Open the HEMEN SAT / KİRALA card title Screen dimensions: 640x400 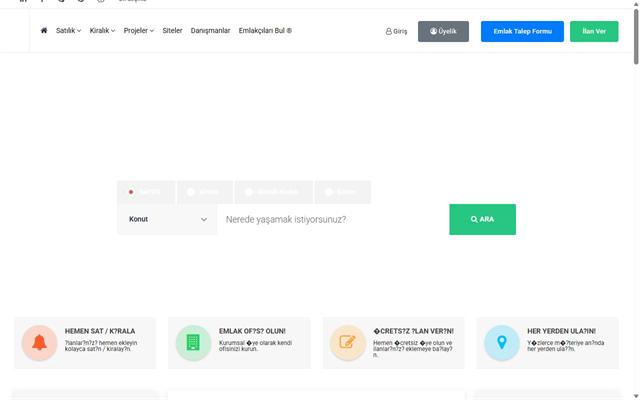(x=100, y=331)
